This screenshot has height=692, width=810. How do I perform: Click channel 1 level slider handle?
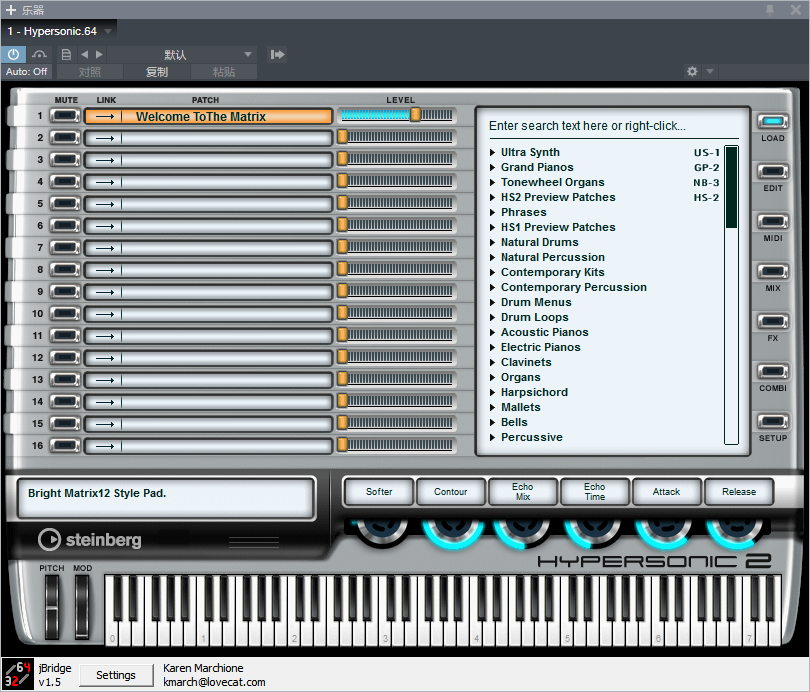click(415, 115)
